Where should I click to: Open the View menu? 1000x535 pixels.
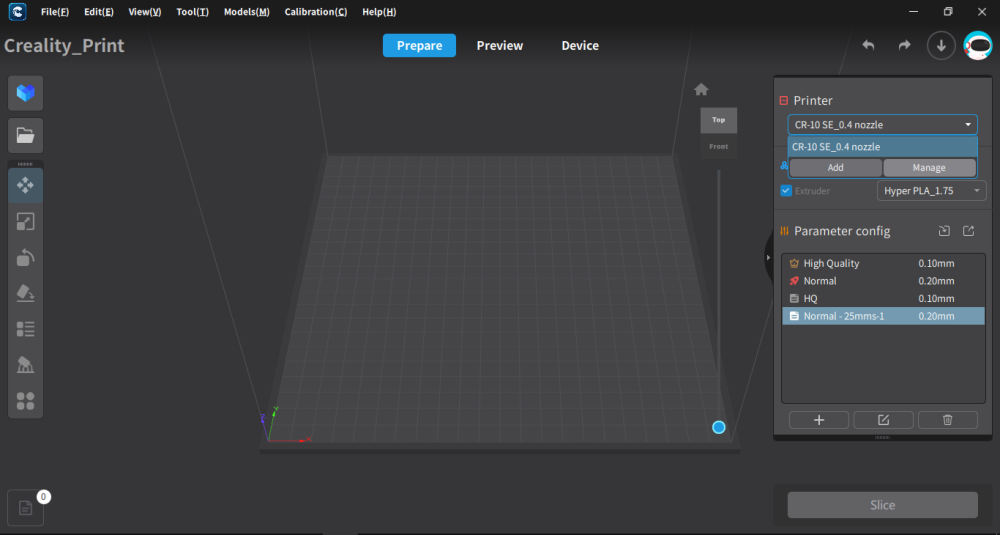tap(145, 12)
